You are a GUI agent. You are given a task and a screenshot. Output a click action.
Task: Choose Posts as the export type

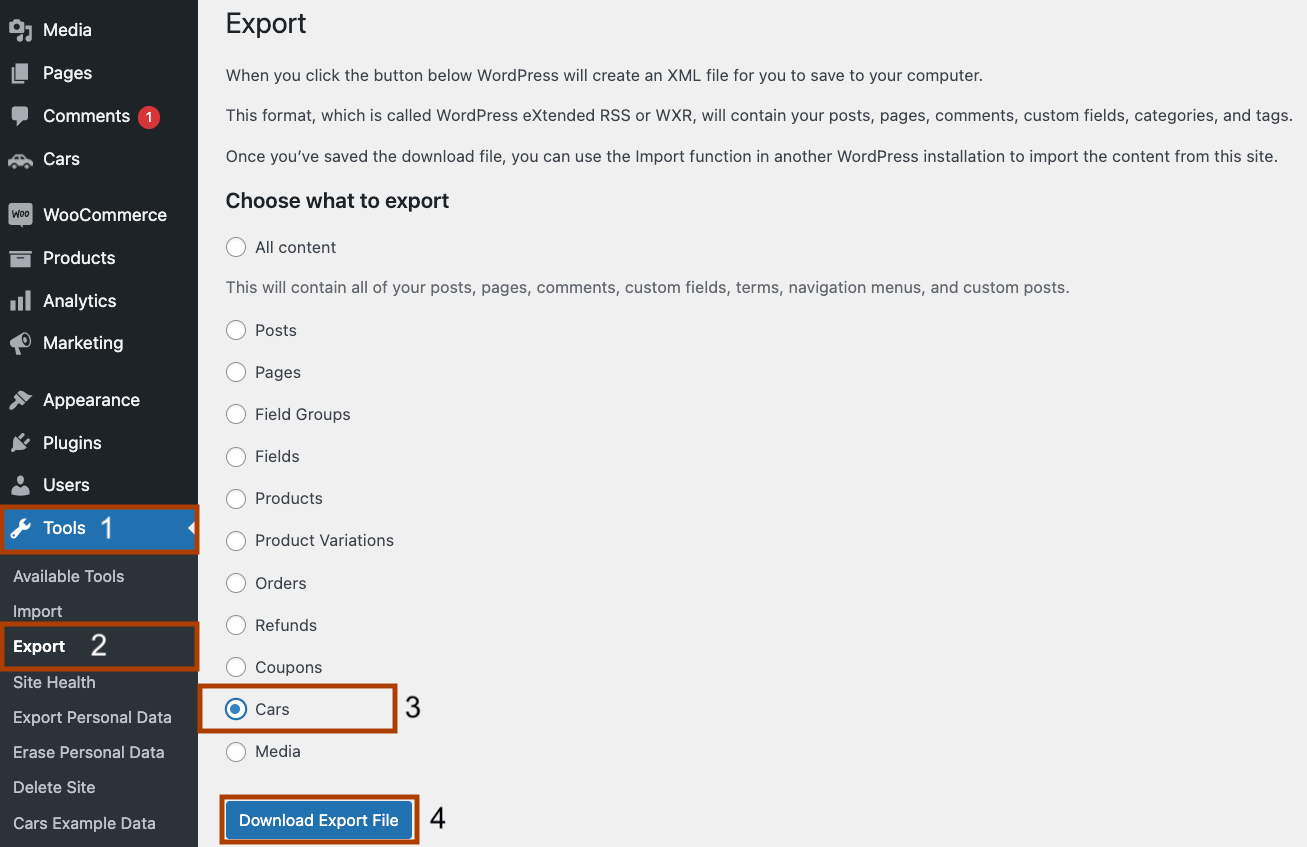pos(236,330)
